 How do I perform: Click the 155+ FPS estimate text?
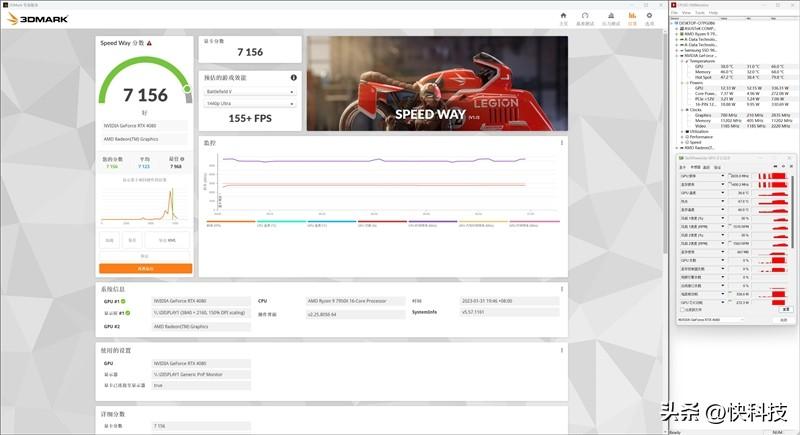click(250, 118)
